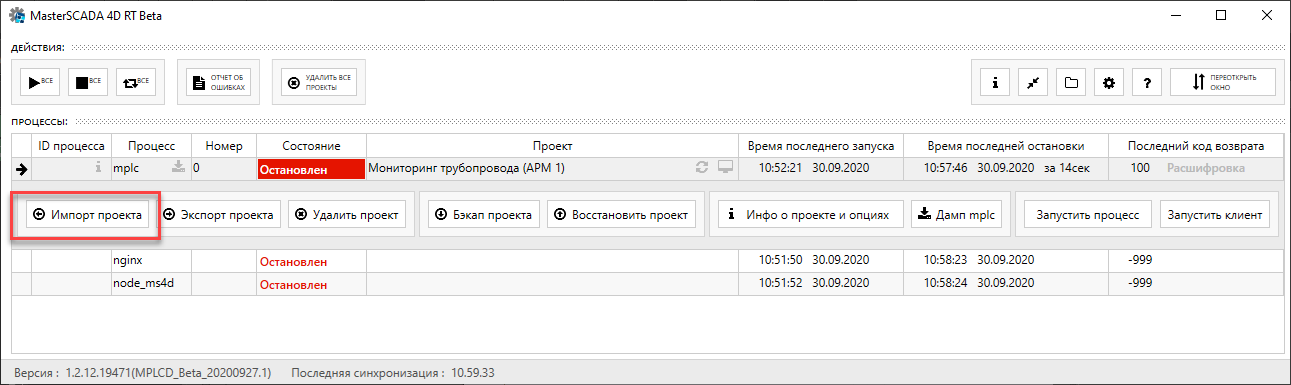1291x385 pixels.
Task: Click Экспорт проекта button
Action: point(219,214)
